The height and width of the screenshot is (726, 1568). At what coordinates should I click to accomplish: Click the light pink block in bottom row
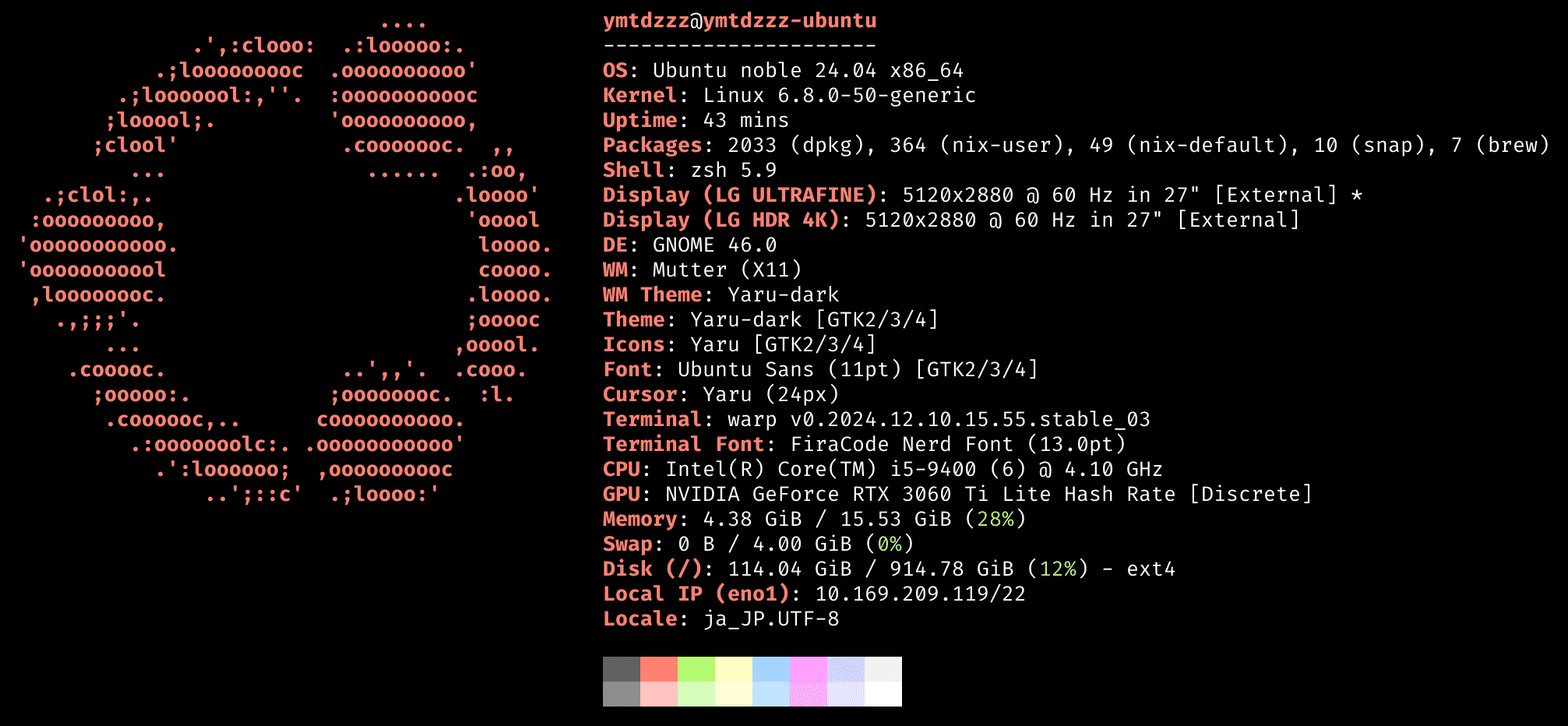click(x=659, y=694)
